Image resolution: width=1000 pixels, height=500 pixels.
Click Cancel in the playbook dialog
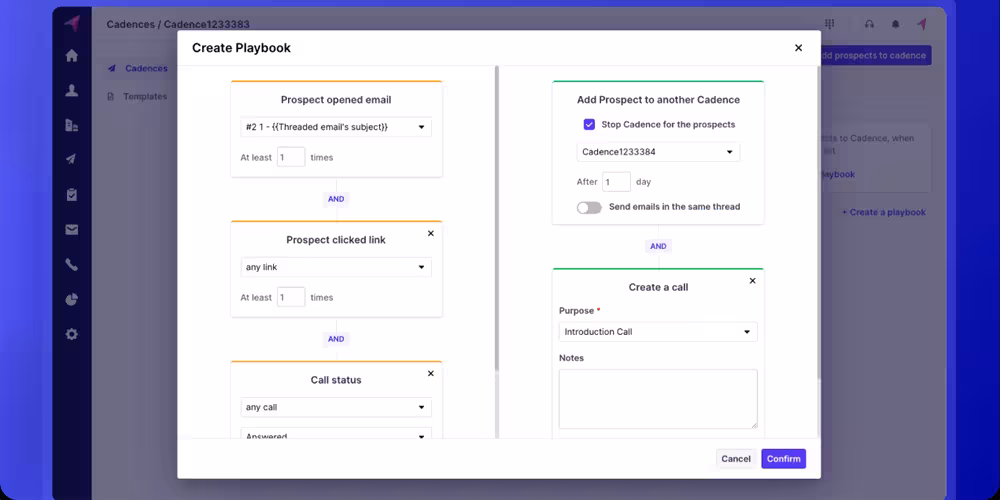coord(735,459)
